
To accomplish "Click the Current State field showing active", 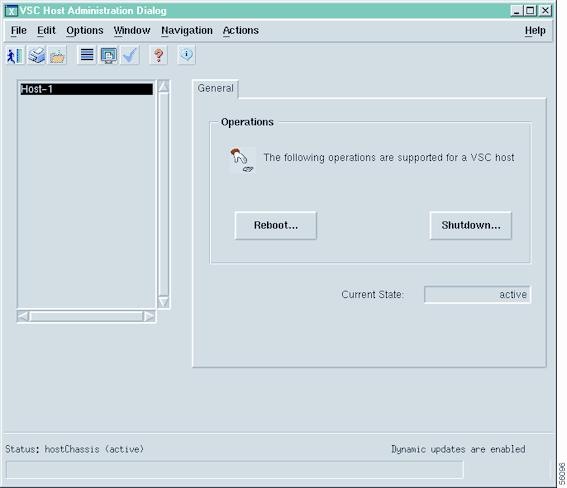I will tap(477, 295).
